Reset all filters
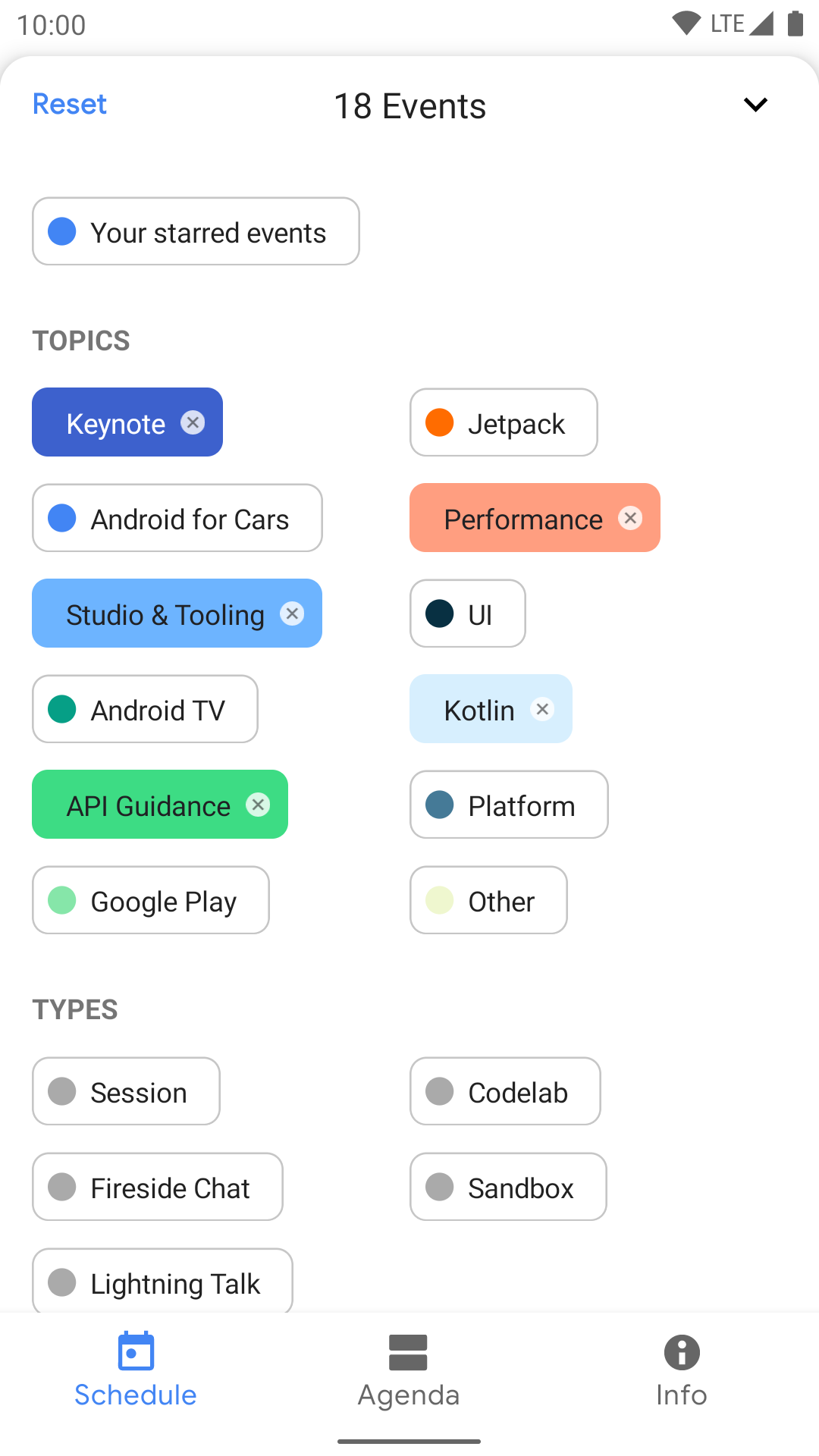 70,104
